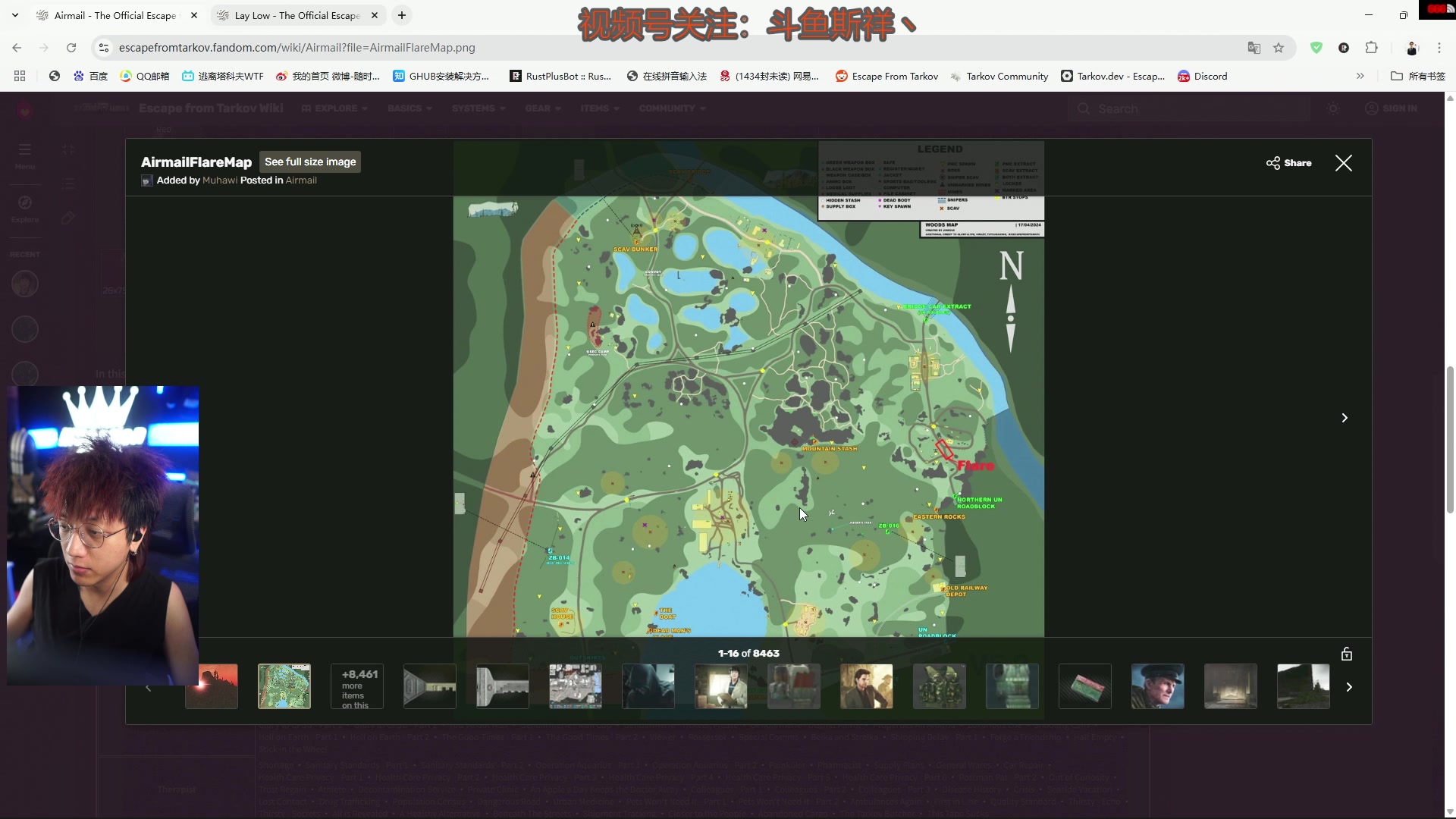Toggle the carousel pin lock icon
The width and height of the screenshot is (1456, 819).
tap(1347, 654)
